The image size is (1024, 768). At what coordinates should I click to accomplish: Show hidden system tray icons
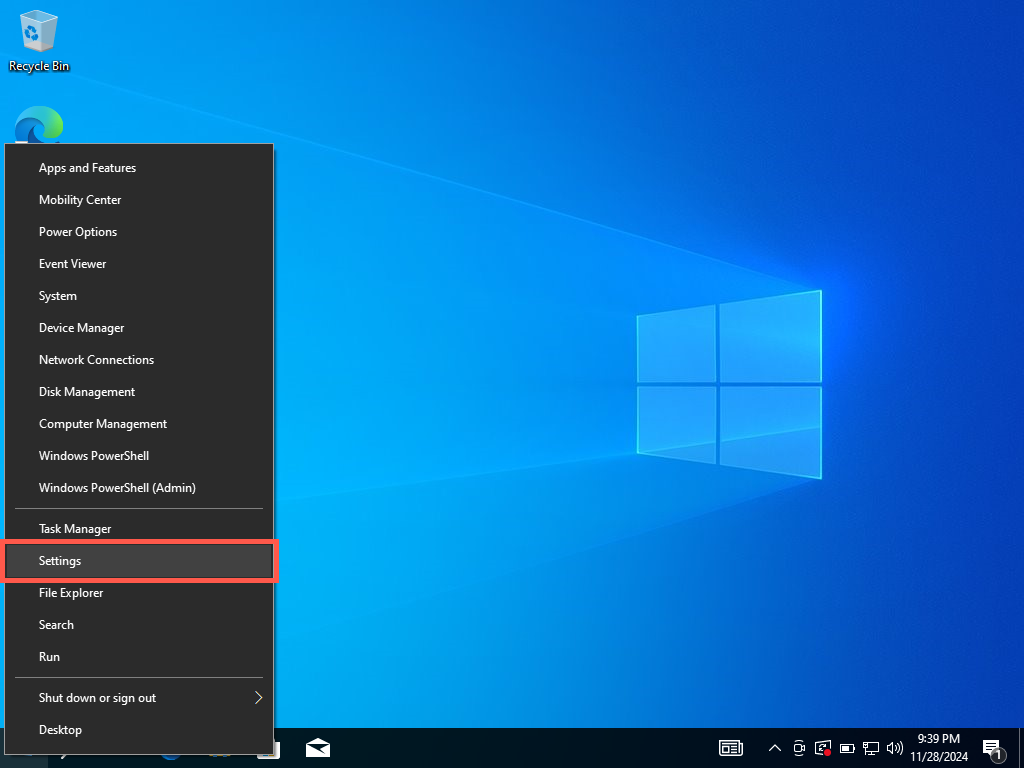coord(774,748)
